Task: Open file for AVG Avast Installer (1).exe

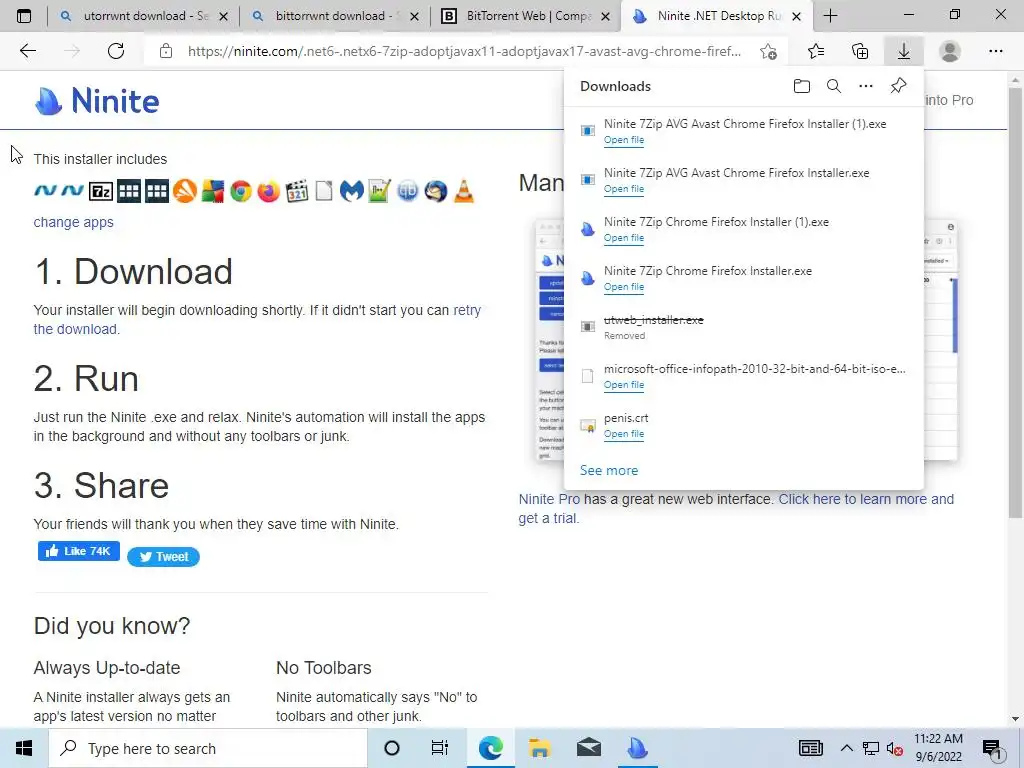Action: pos(624,140)
